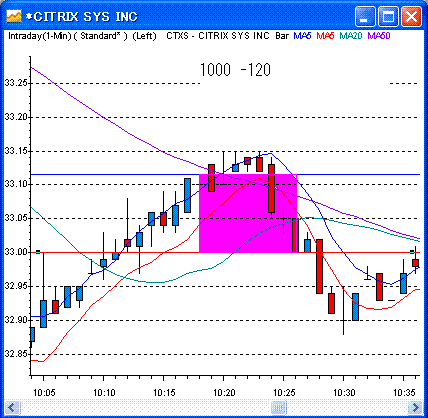Click the 10:05 time axis label
The width and height of the screenshot is (428, 418).
coord(44,393)
